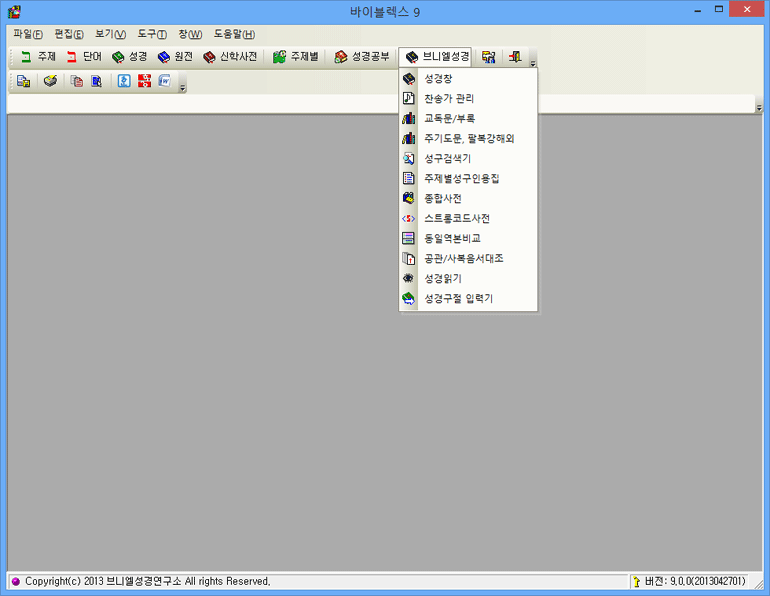770x596 pixels.
Task: Open the 창(W) menu
Action: pos(190,34)
